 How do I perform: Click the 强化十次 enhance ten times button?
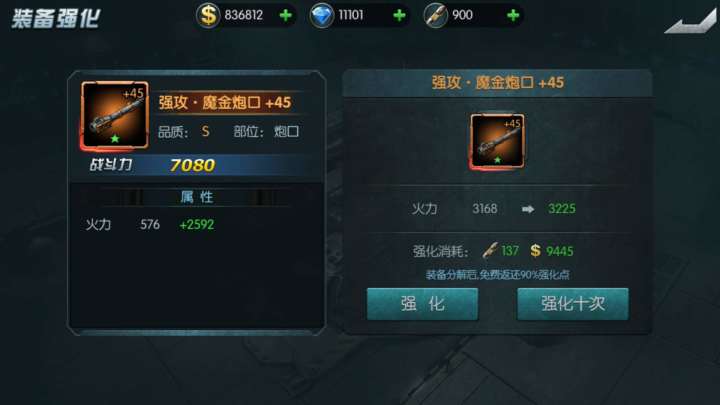click(573, 304)
